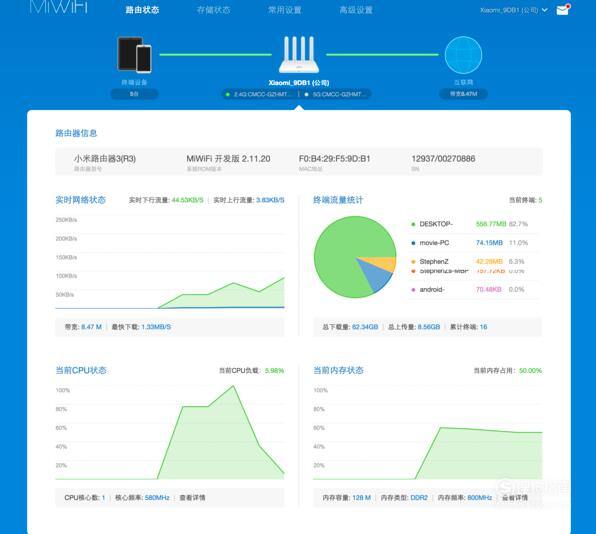Click the StephenZ device row
This screenshot has height=534, width=596.
tap(474, 261)
